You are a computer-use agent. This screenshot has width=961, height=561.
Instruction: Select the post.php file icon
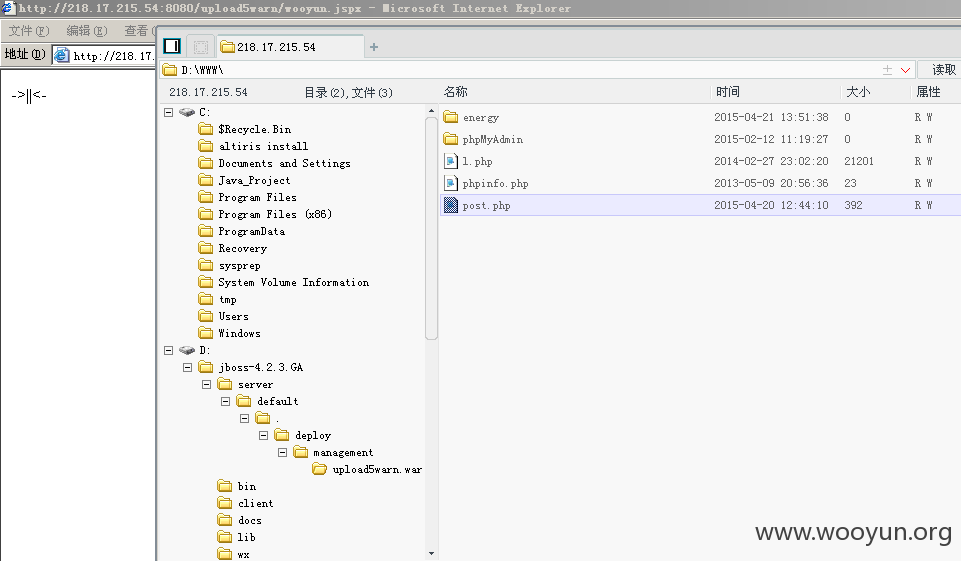(x=451, y=205)
